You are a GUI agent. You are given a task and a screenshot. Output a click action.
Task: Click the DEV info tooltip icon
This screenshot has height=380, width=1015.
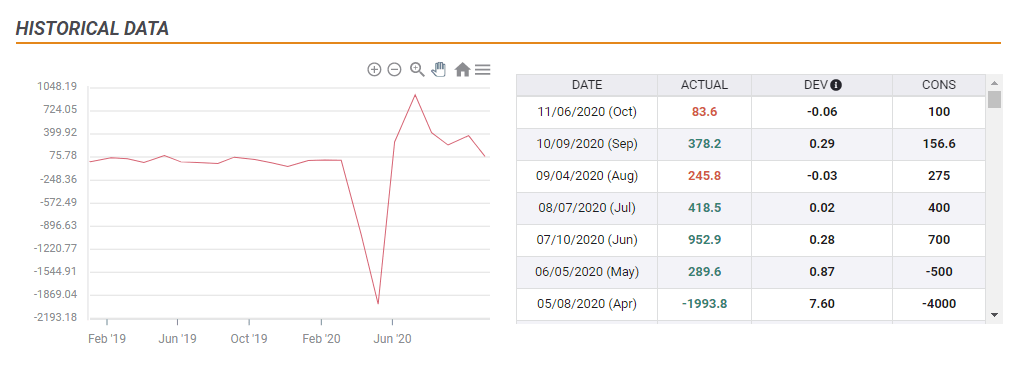[x=836, y=85]
